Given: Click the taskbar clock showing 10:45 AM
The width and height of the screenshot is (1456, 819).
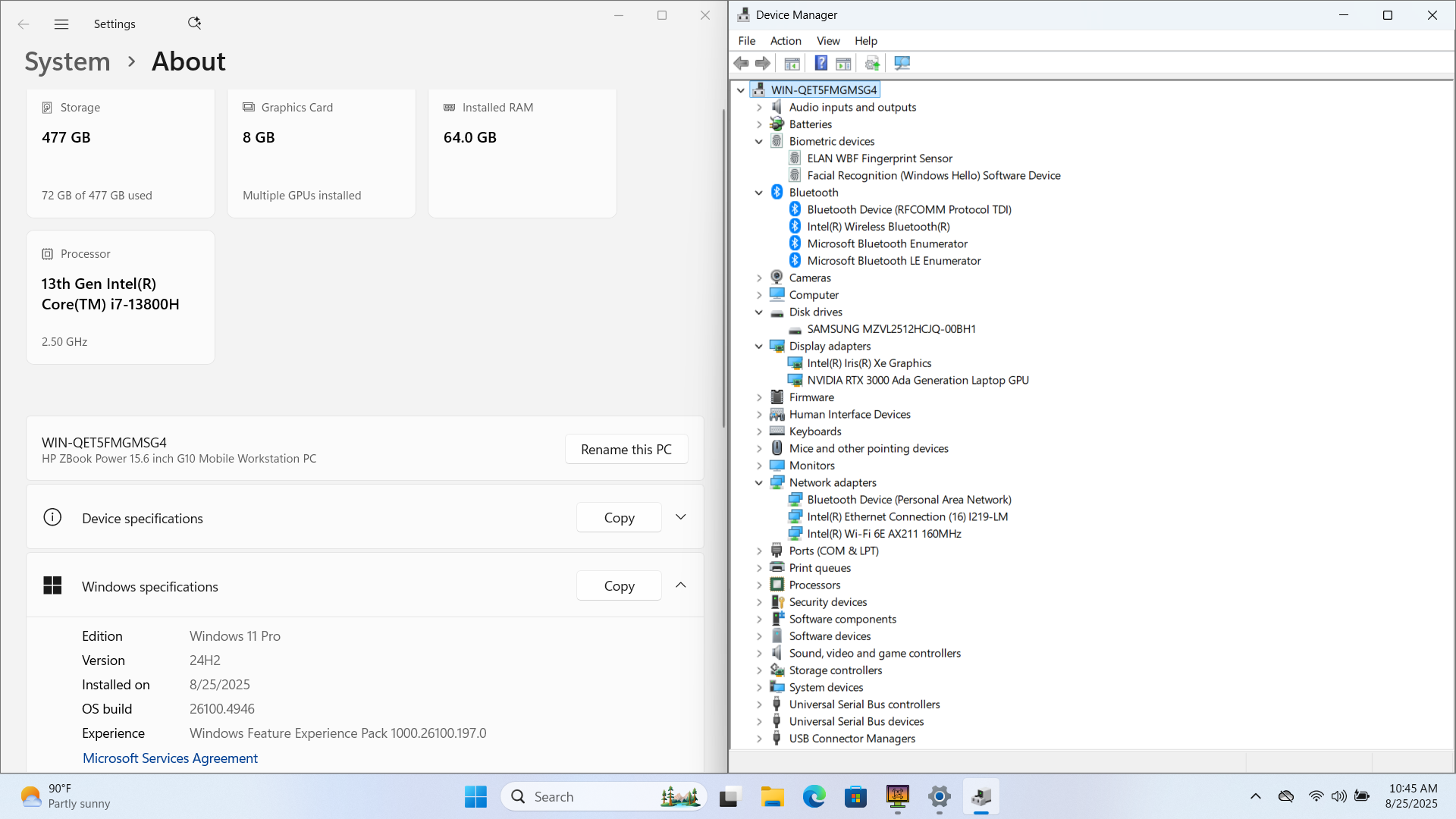Looking at the screenshot, I should click(x=1412, y=796).
